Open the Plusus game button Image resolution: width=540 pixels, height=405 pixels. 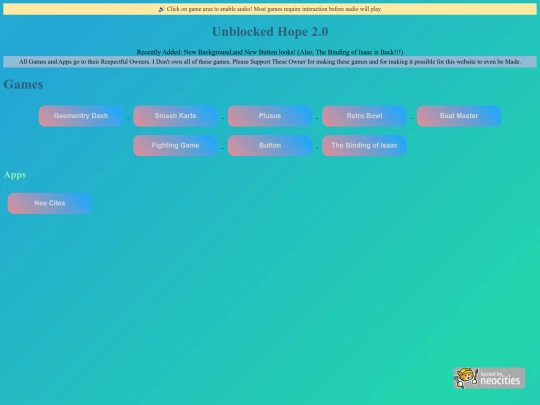270,116
